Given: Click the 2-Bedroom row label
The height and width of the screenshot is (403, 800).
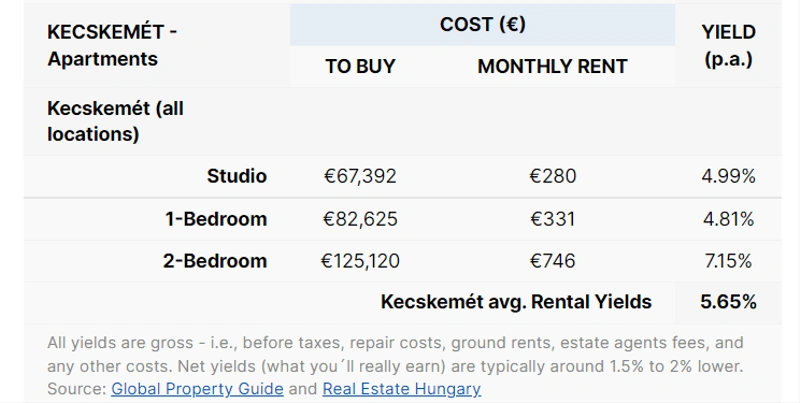Looking at the screenshot, I should (215, 261).
